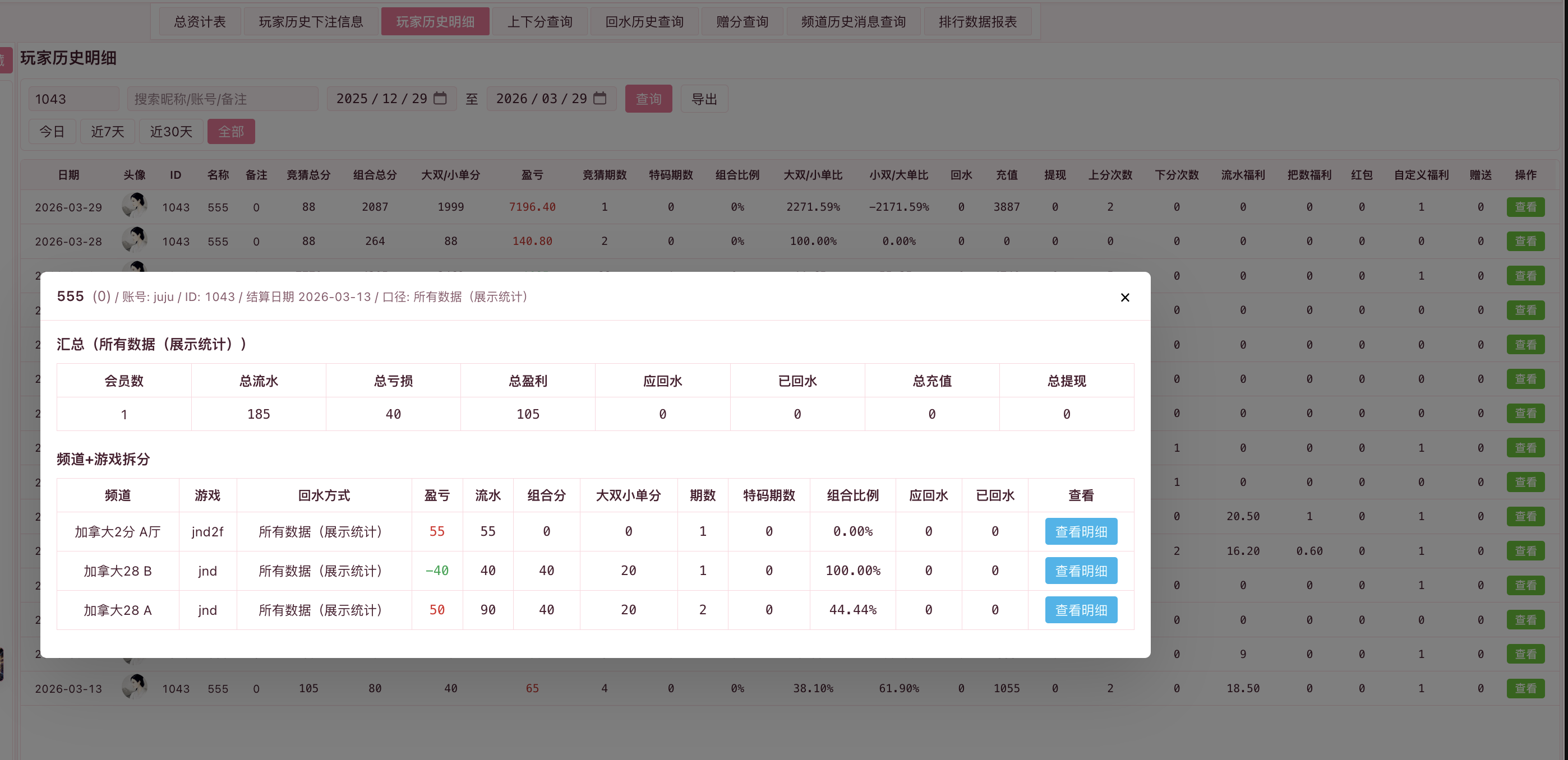Click avatar in 2026-03-29 row
The image size is (1568, 760).
tap(135, 206)
